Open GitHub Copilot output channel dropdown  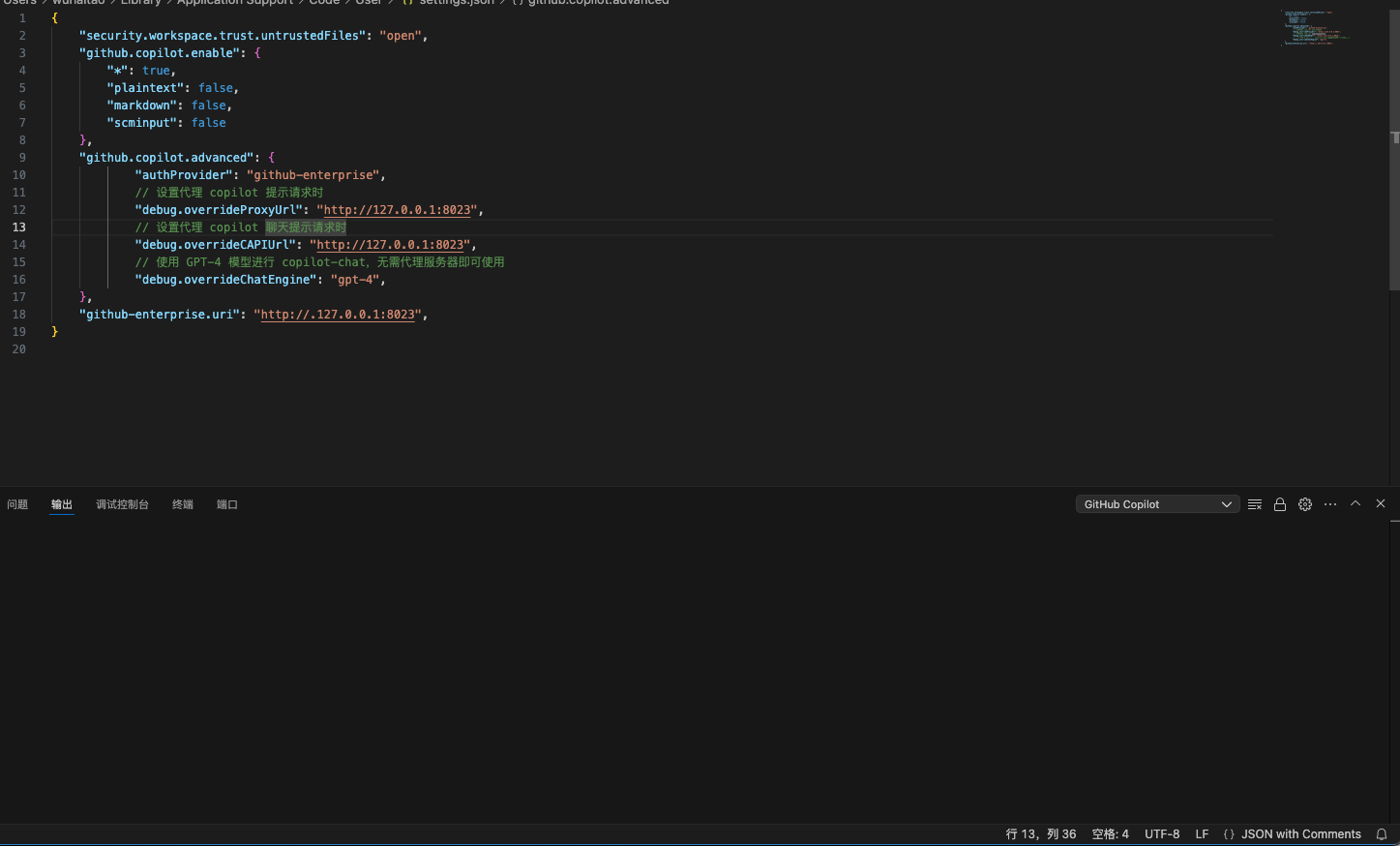[x=1158, y=504]
